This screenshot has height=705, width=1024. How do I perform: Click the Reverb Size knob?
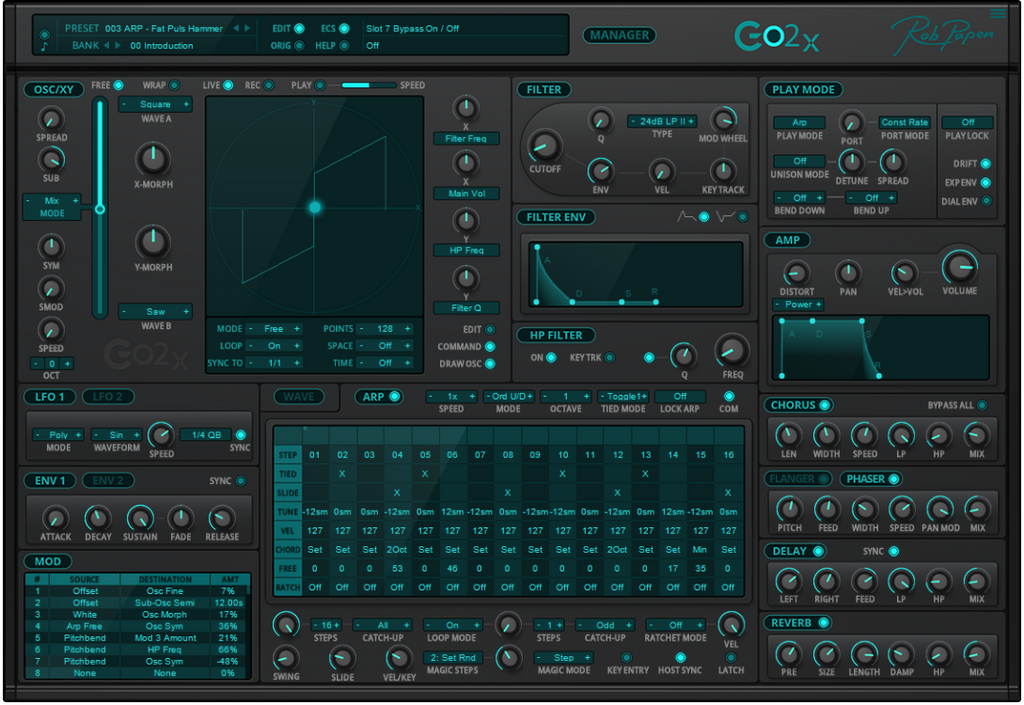tap(826, 653)
